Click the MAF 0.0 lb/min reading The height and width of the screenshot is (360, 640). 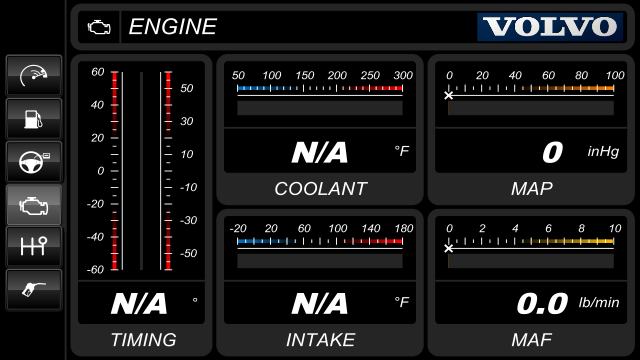pyautogui.click(x=568, y=304)
